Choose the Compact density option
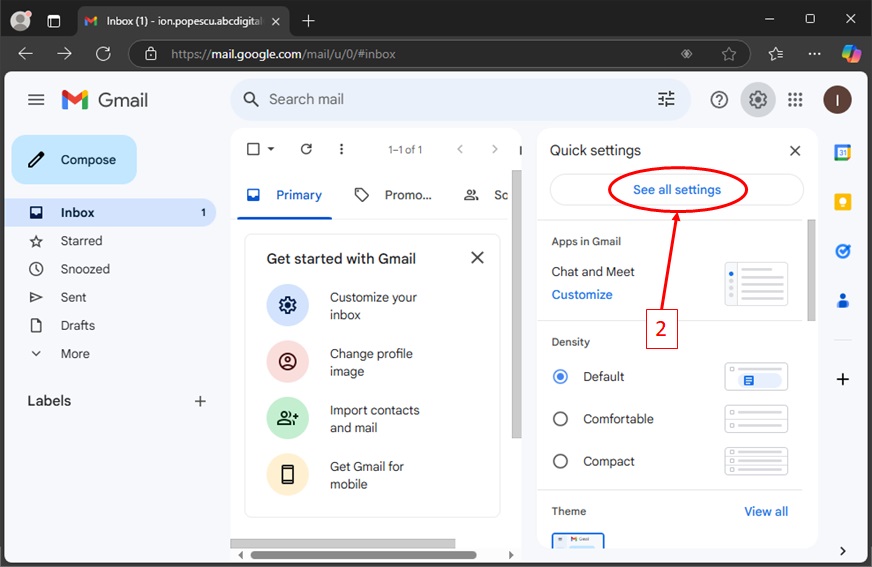Image resolution: width=872 pixels, height=567 pixels. 561,461
